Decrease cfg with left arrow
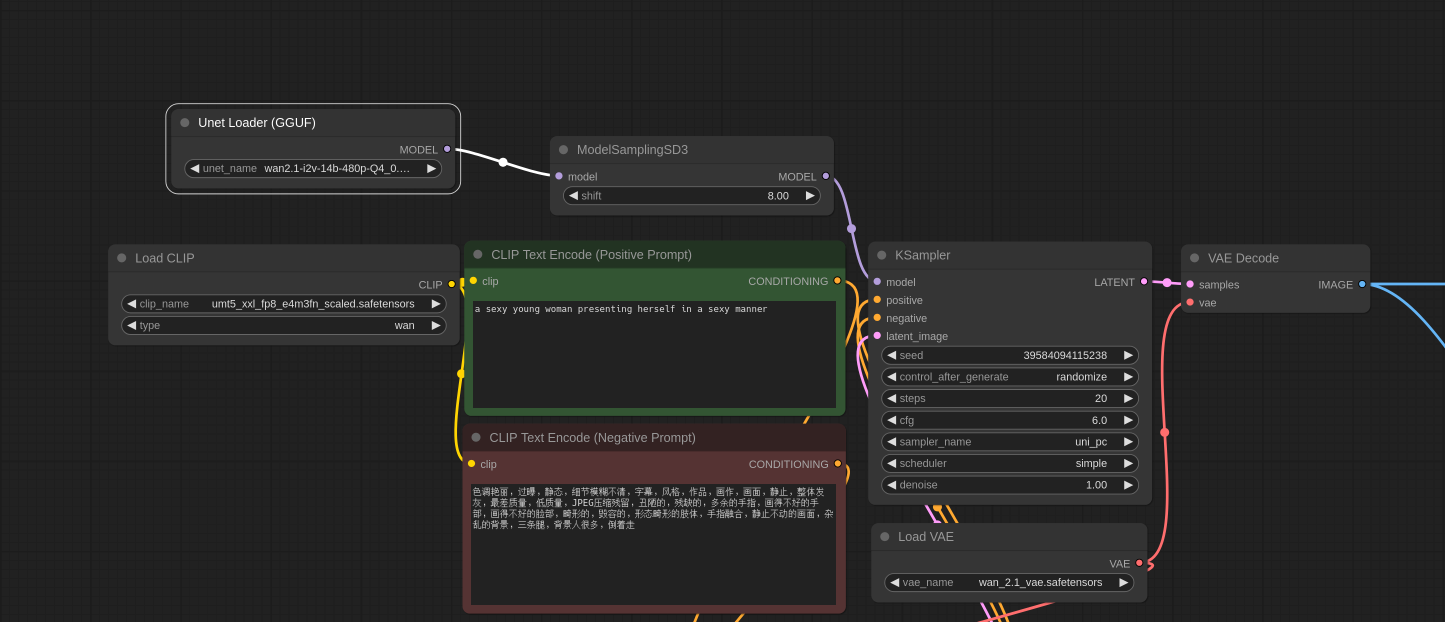 (x=892, y=420)
